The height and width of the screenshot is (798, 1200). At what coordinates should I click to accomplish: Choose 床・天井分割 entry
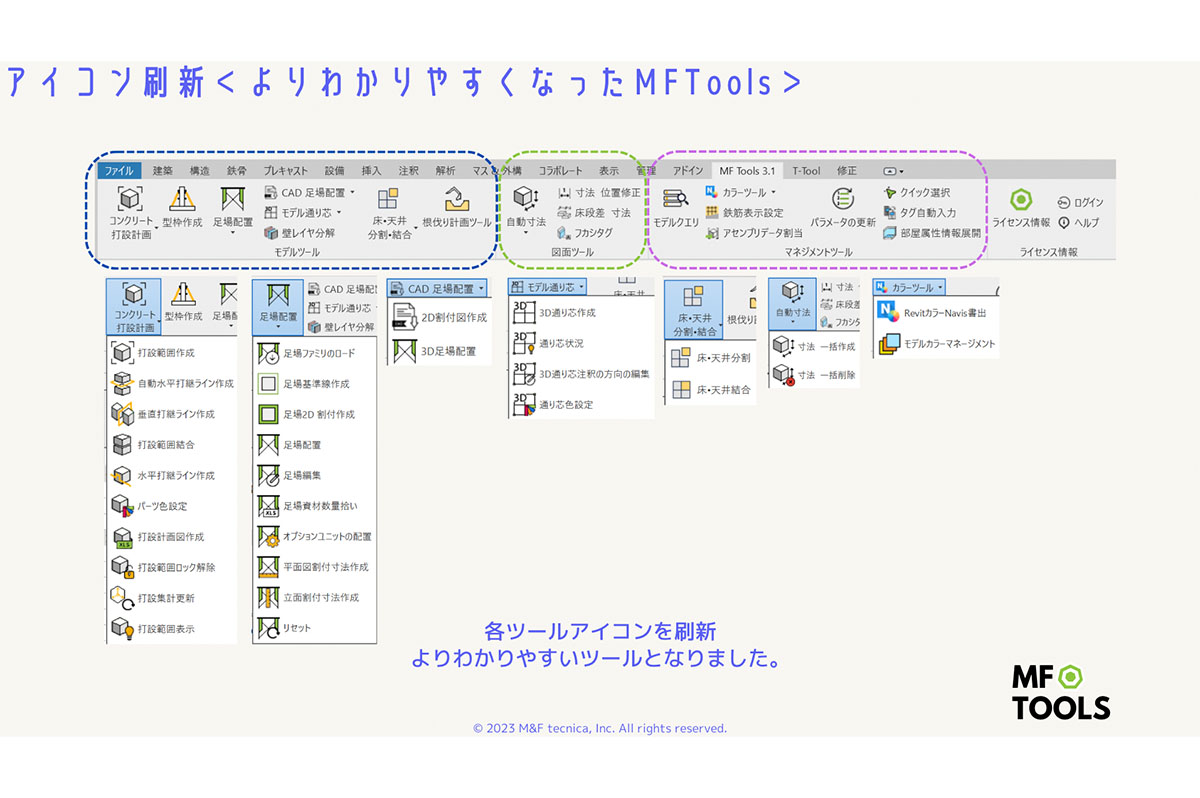pyautogui.click(x=711, y=358)
